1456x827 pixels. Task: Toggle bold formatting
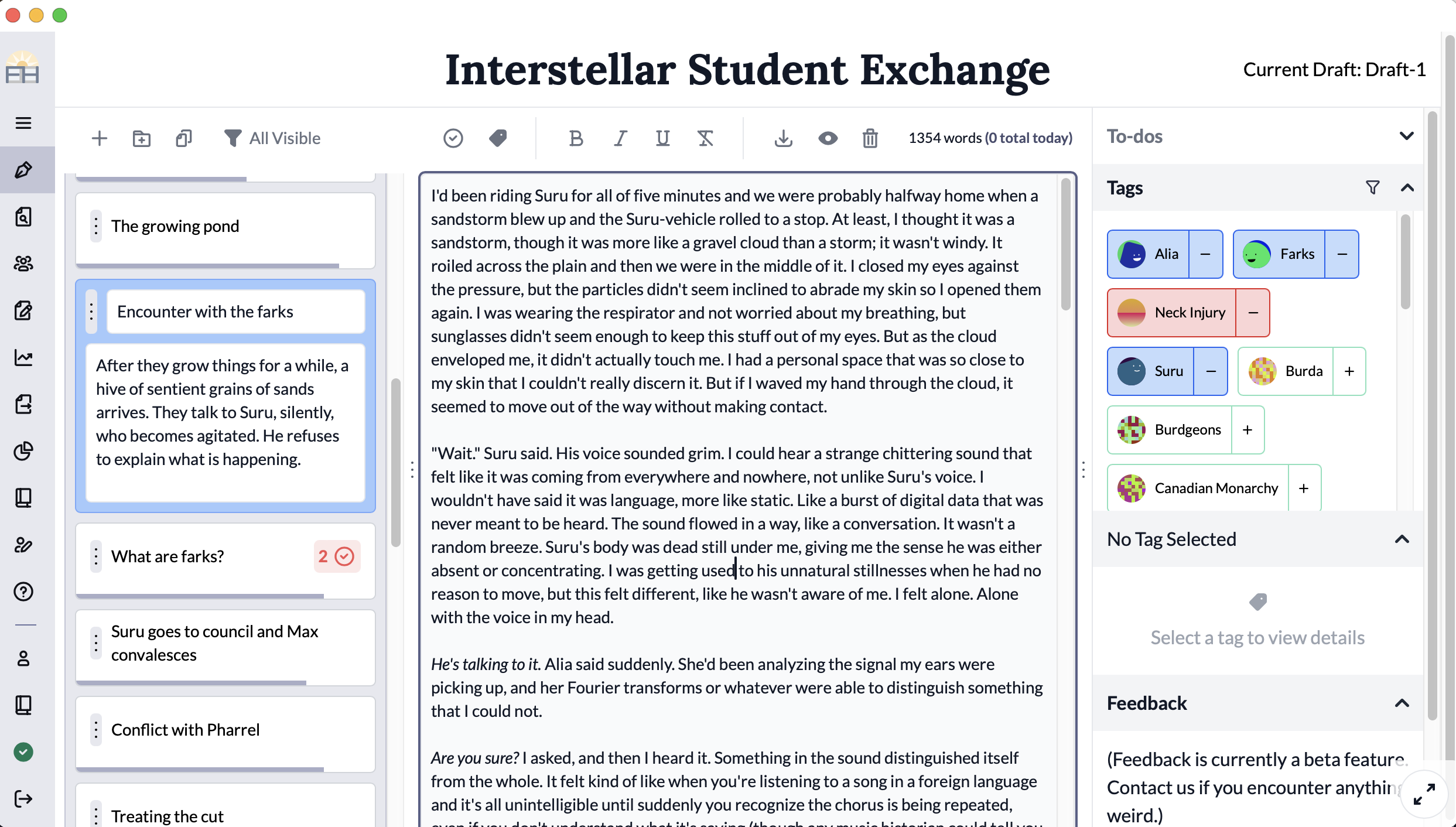coord(576,138)
